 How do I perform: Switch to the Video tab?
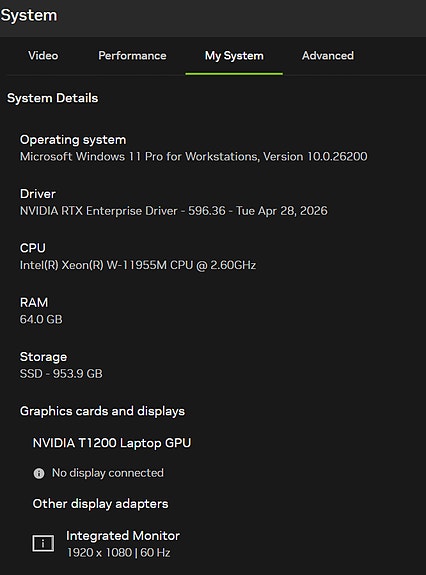click(43, 56)
